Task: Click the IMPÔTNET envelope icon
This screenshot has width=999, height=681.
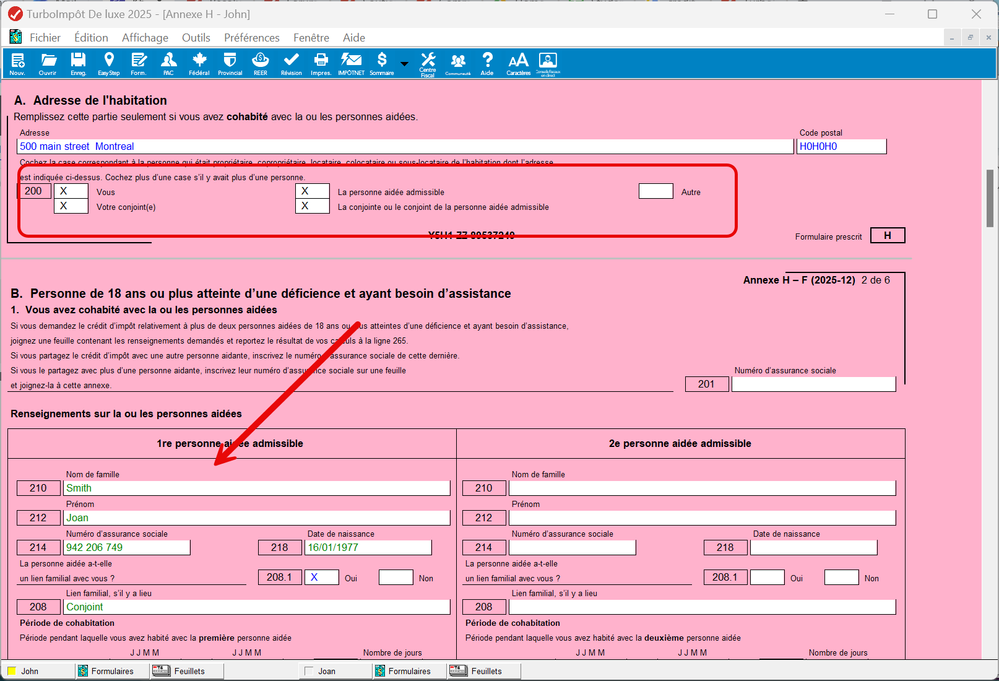Action: [350, 64]
